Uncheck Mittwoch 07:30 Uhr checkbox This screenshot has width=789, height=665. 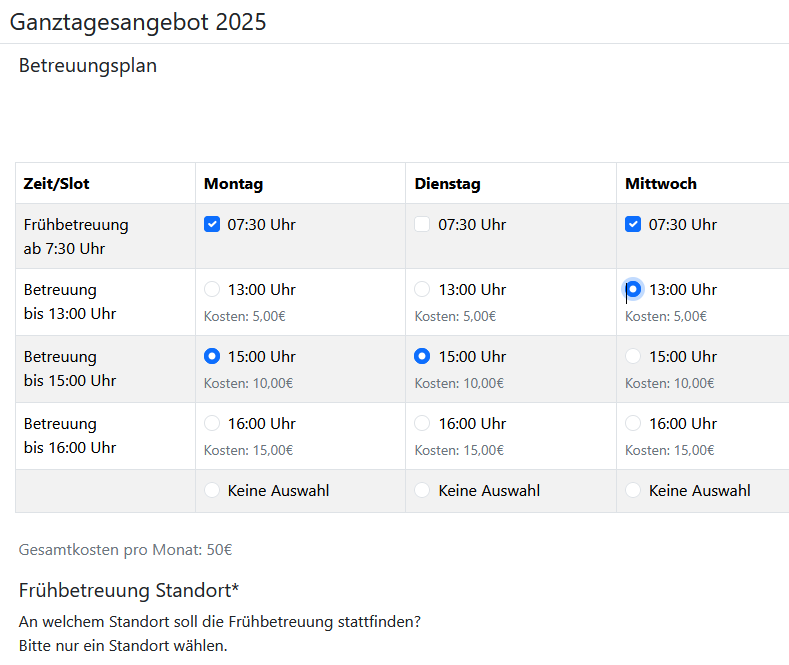(x=633, y=224)
